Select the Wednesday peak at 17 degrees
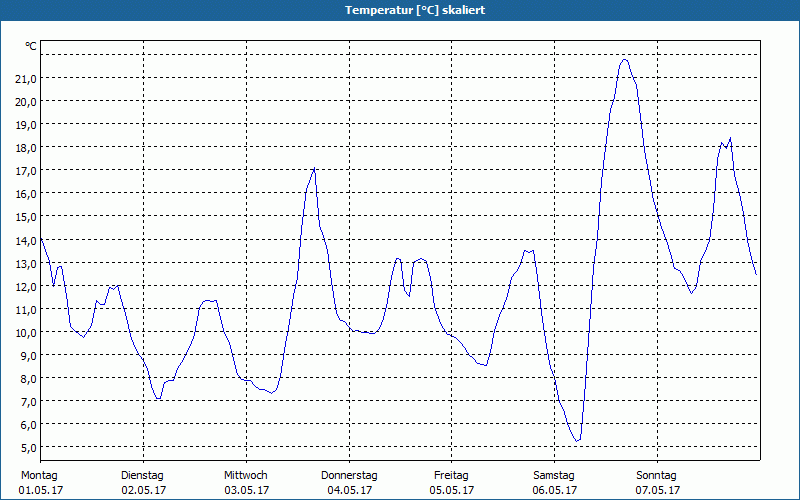The width and height of the screenshot is (800, 500). click(314, 168)
